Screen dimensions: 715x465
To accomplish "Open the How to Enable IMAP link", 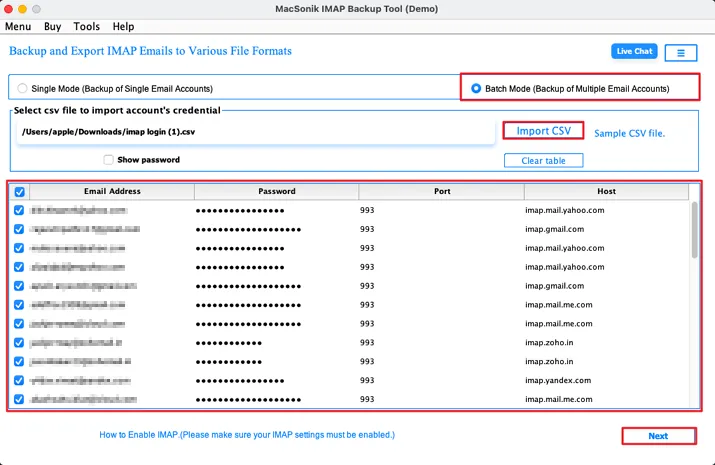I will [x=247, y=435].
